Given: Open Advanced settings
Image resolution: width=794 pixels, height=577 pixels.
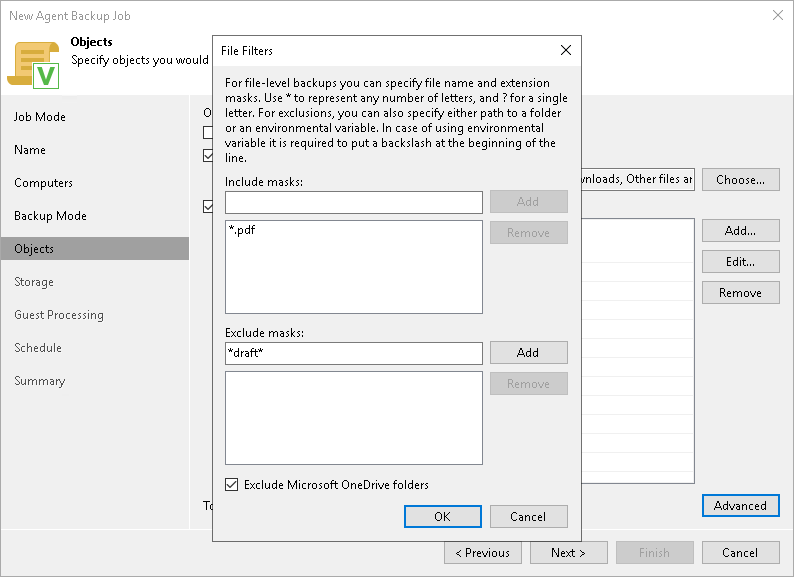Looking at the screenshot, I should (x=740, y=506).
